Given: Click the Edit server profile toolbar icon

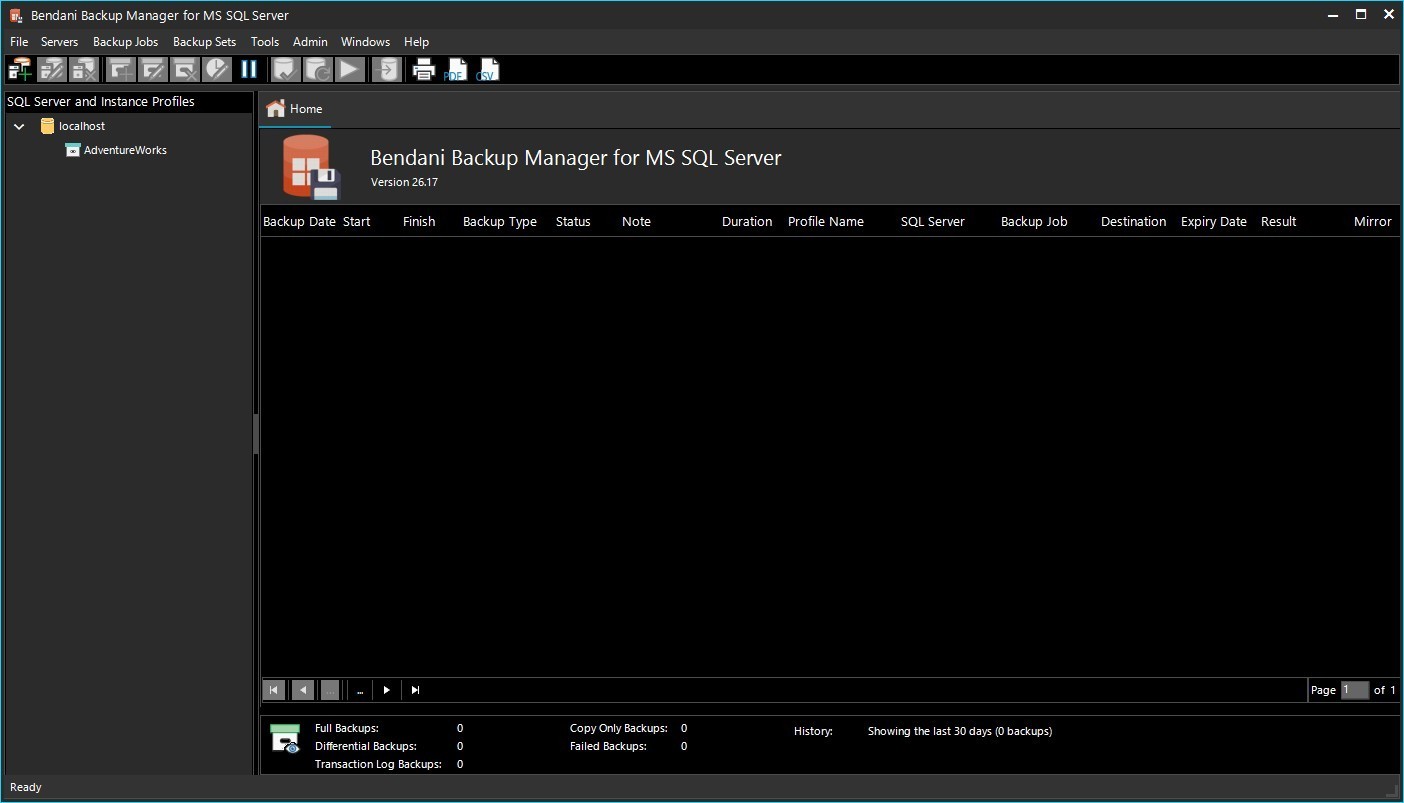Looking at the screenshot, I should click(52, 69).
